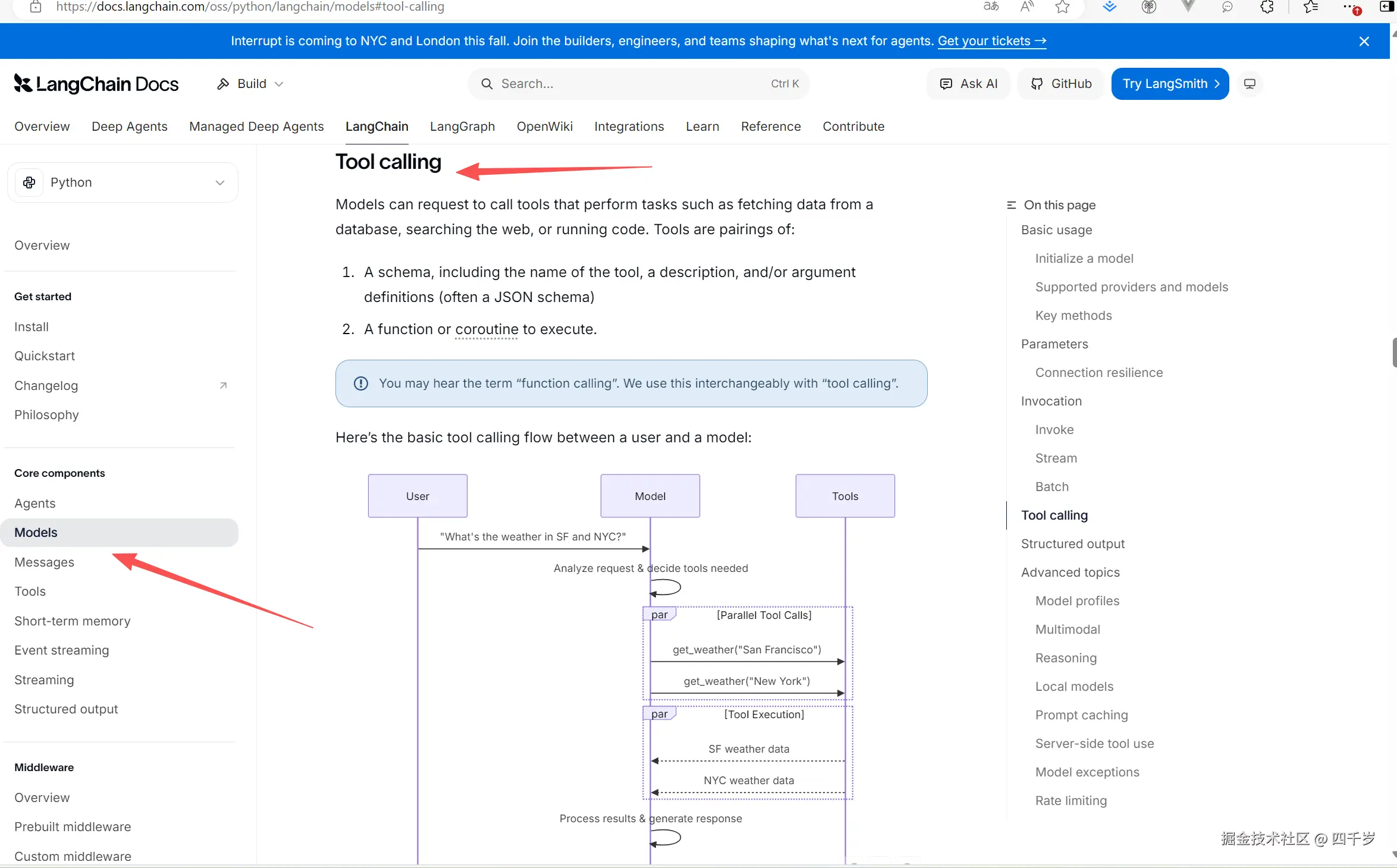Click the search magnifier icon
This screenshot has height=868, width=1397.
point(487,84)
